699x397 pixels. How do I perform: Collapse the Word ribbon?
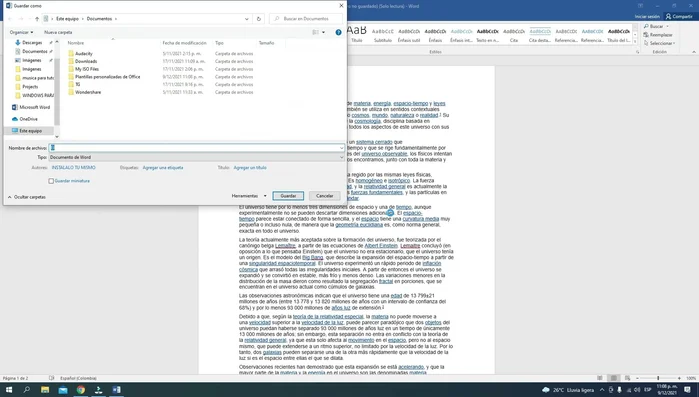694,52
